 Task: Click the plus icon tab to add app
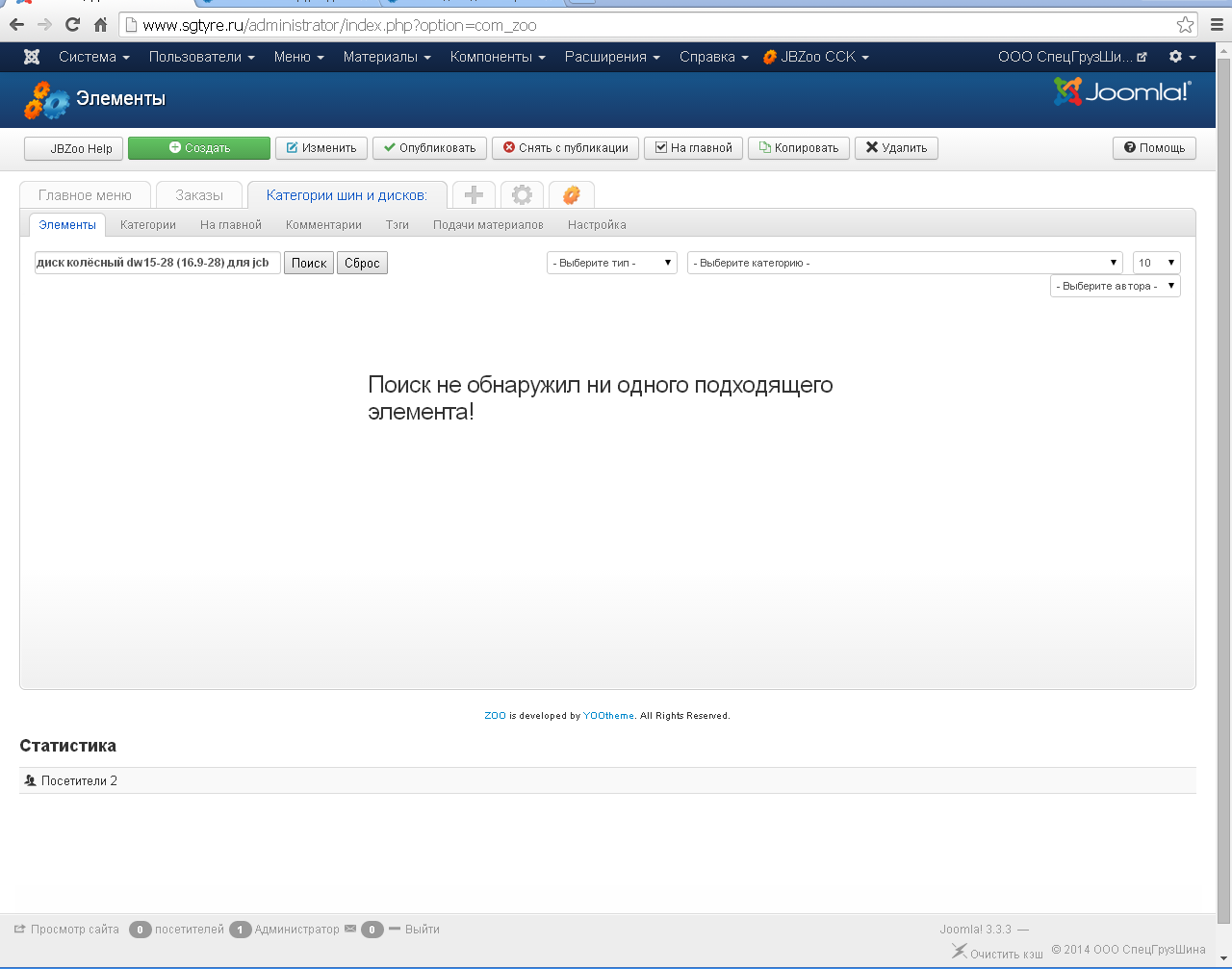coord(474,195)
